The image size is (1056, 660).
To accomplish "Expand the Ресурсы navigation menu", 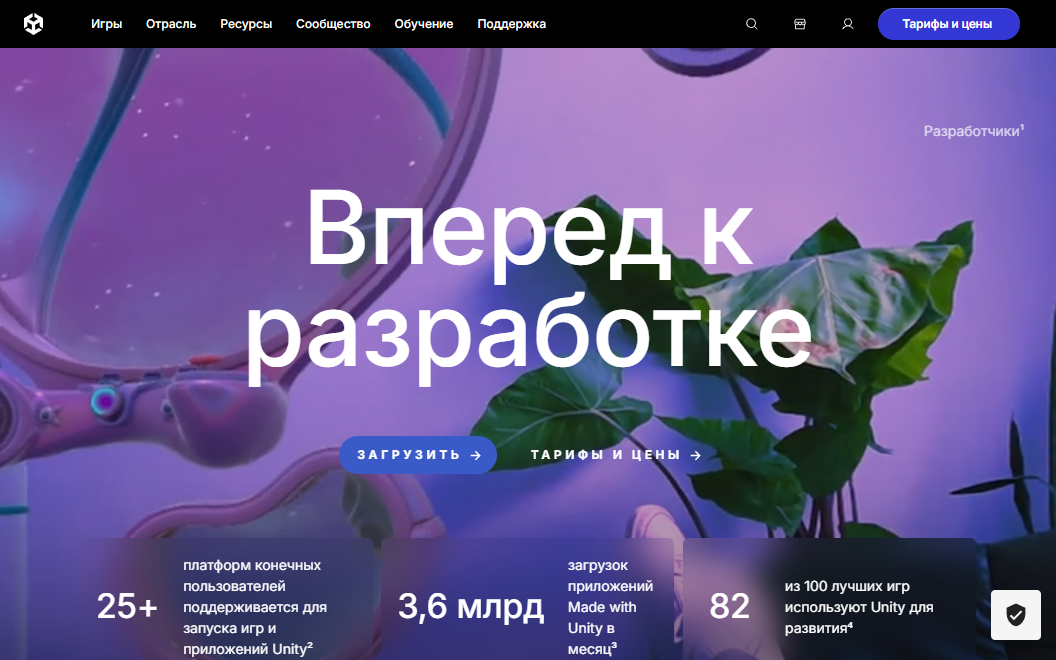I will pyautogui.click(x=246, y=24).
